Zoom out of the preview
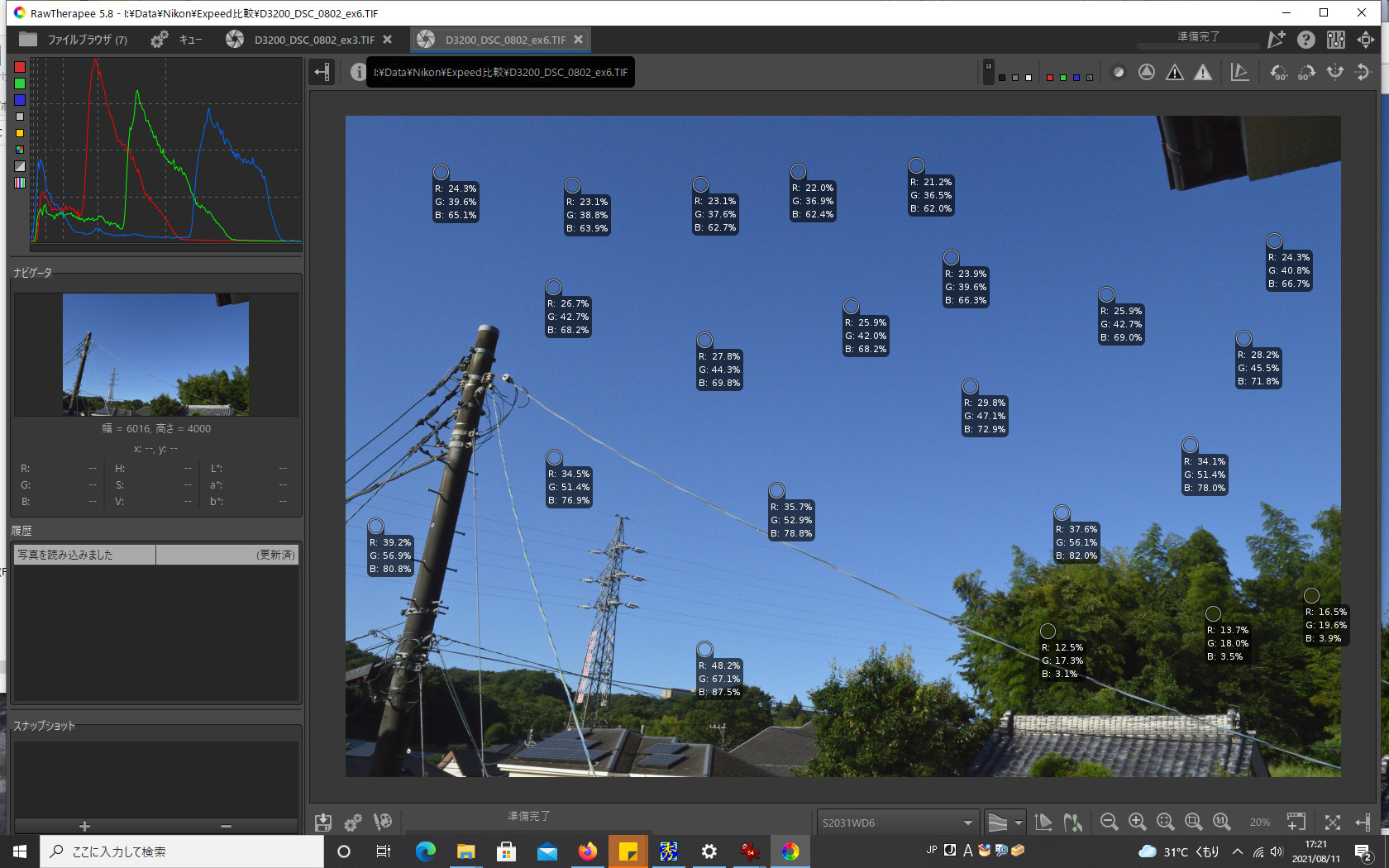Screen dimensions: 1389x868 (1110, 822)
